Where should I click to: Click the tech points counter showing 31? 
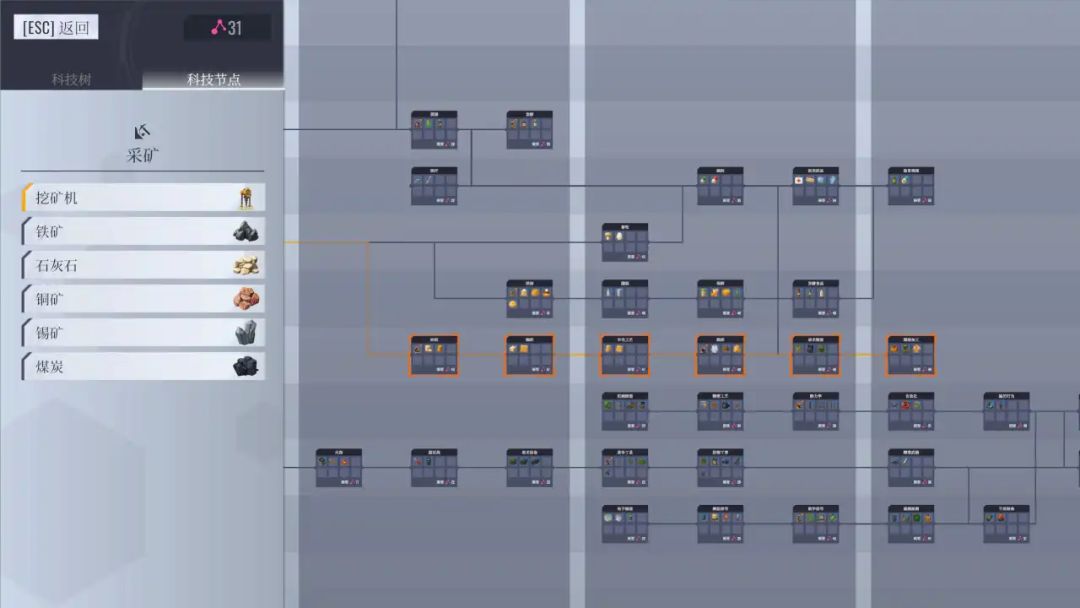(x=227, y=28)
